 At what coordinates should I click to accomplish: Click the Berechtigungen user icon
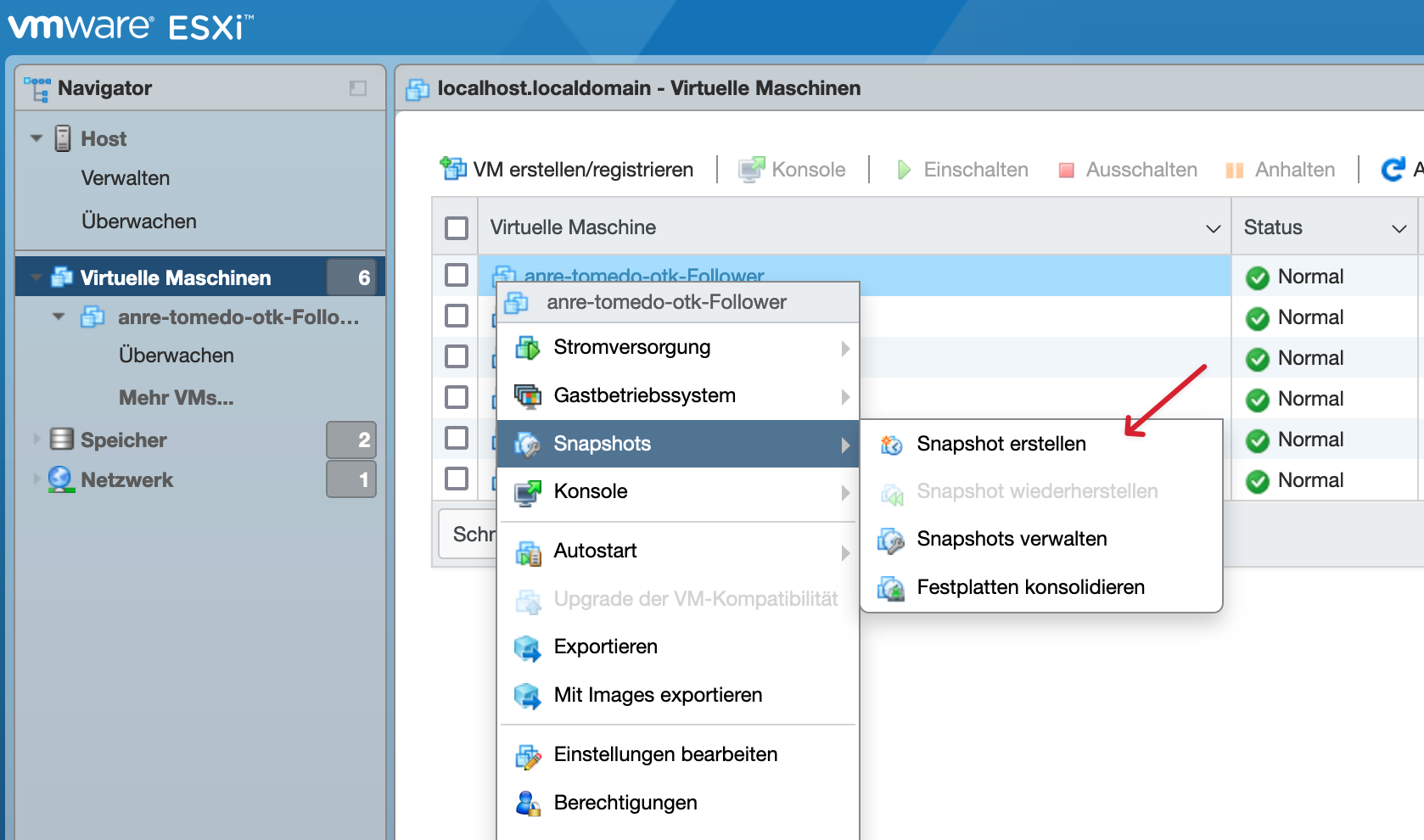point(528,804)
